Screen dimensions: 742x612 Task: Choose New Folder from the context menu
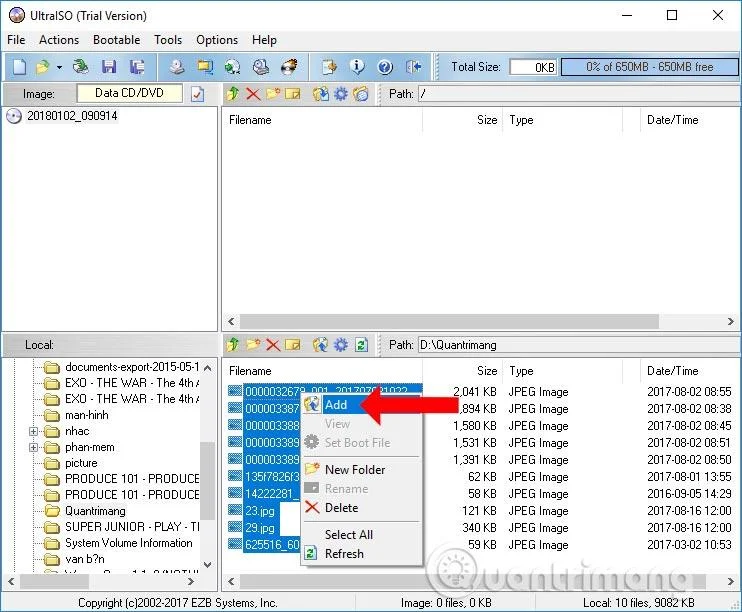coord(361,470)
